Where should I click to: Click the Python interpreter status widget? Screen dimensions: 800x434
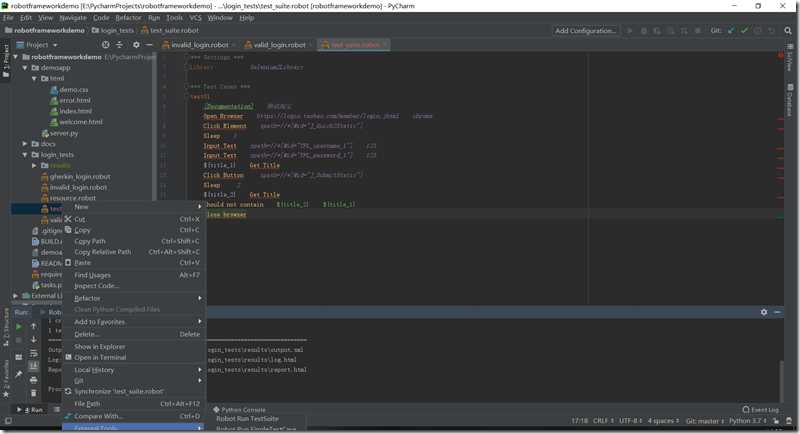coord(747,421)
